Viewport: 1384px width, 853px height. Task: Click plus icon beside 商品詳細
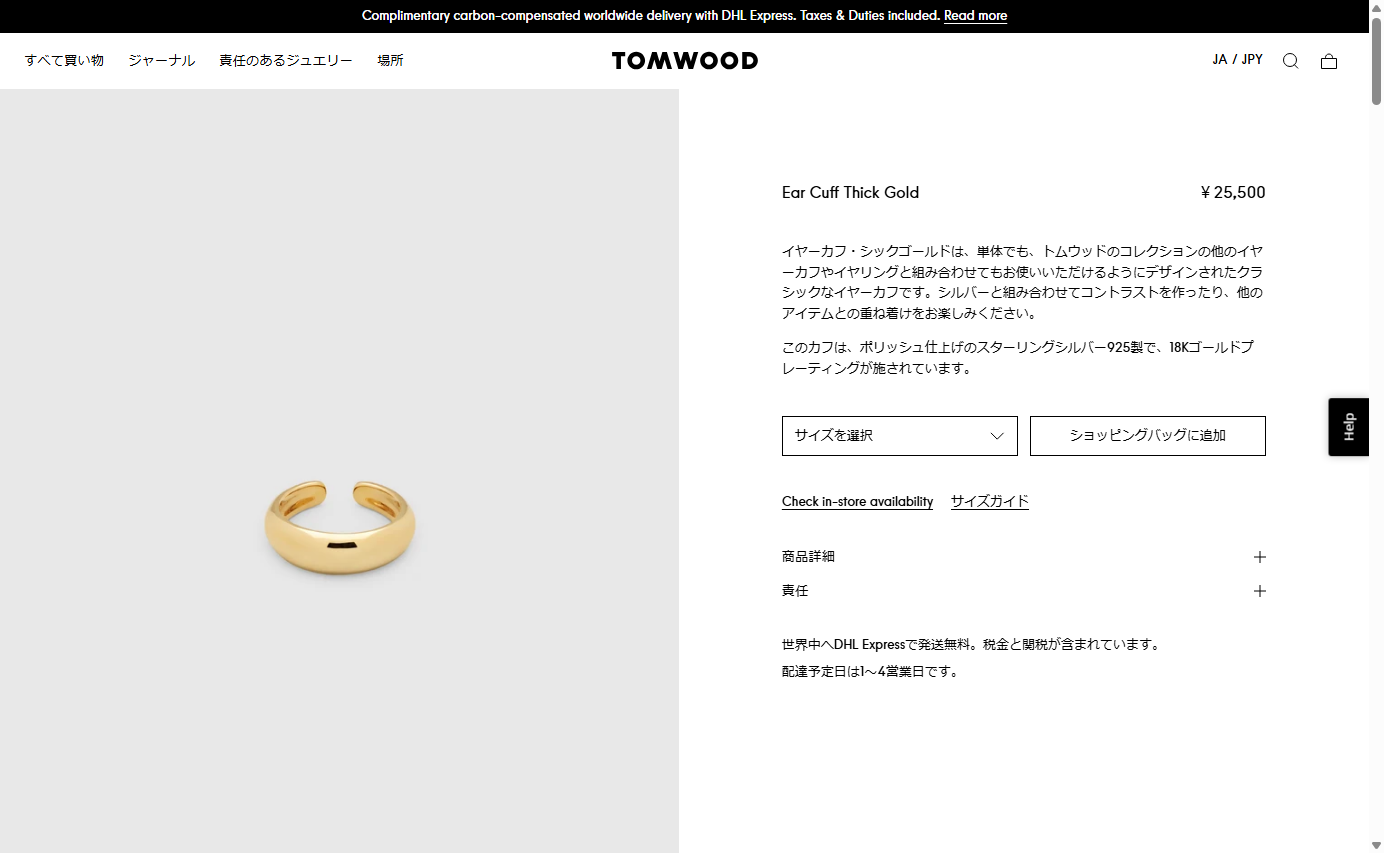point(1259,557)
